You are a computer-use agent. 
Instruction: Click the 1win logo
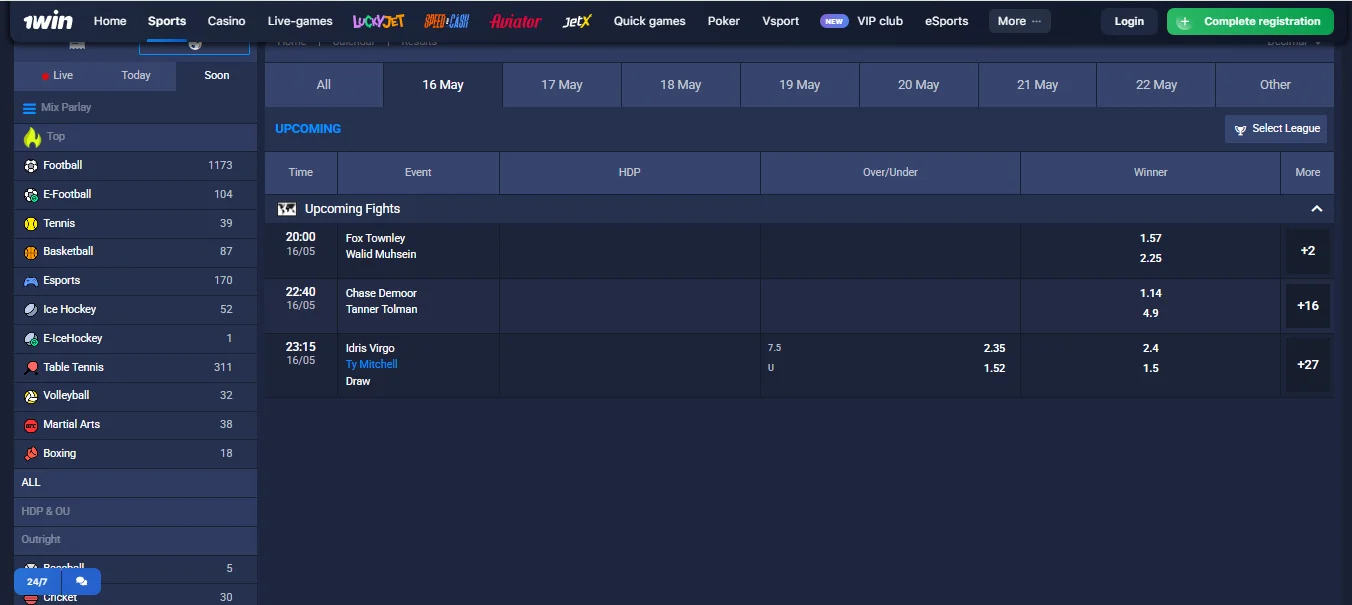pos(50,21)
